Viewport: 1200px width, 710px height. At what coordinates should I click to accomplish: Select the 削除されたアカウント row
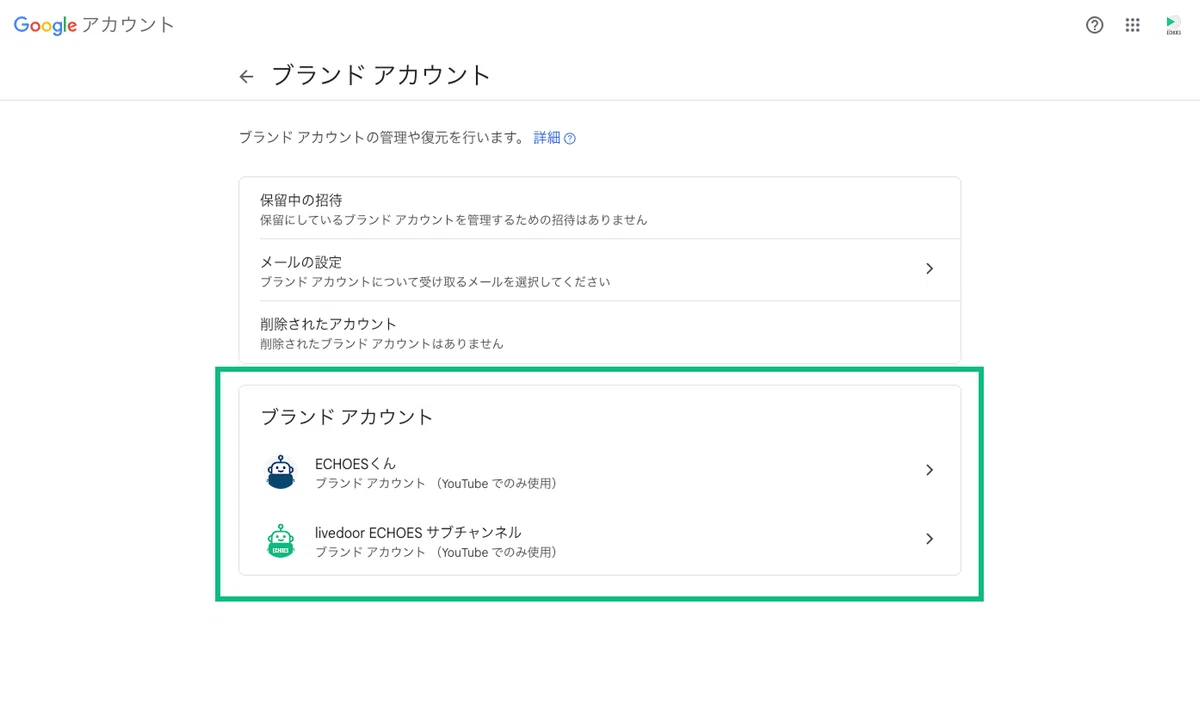coord(600,332)
